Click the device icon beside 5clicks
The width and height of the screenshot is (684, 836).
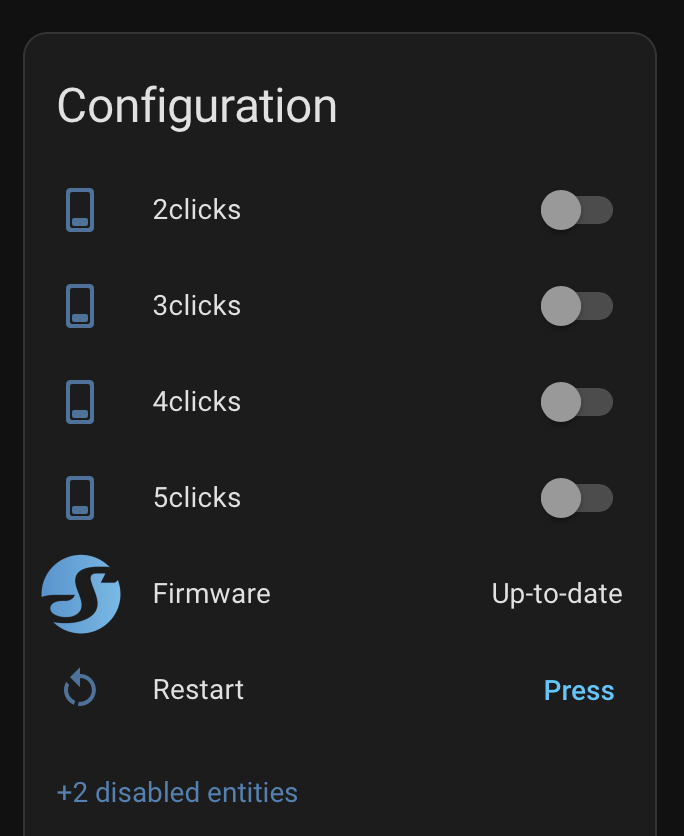click(80, 498)
